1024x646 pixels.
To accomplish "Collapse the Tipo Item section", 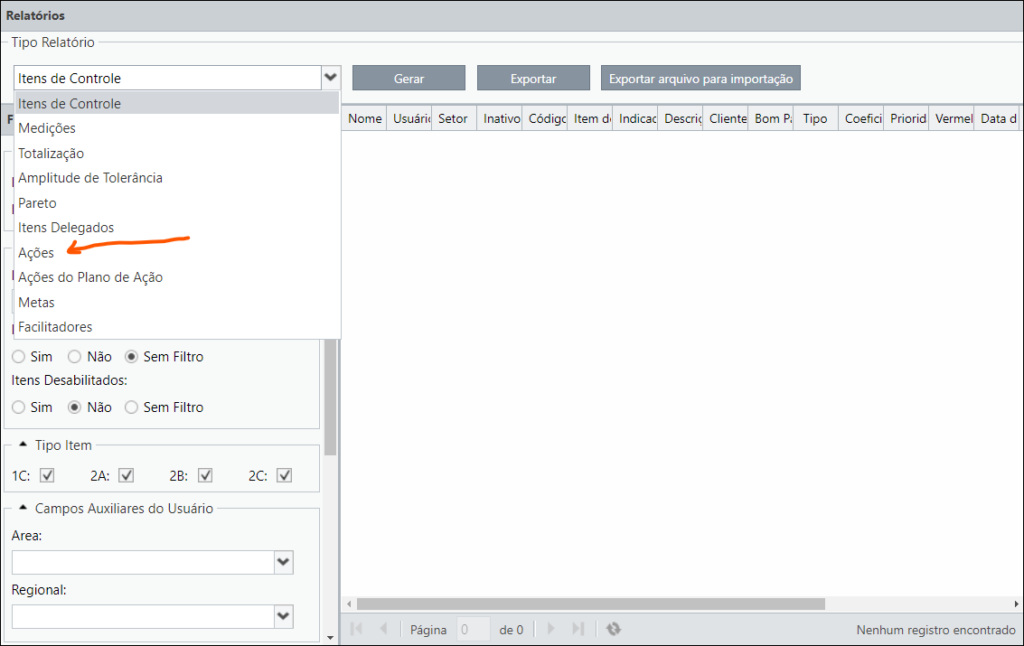I will [x=23, y=444].
